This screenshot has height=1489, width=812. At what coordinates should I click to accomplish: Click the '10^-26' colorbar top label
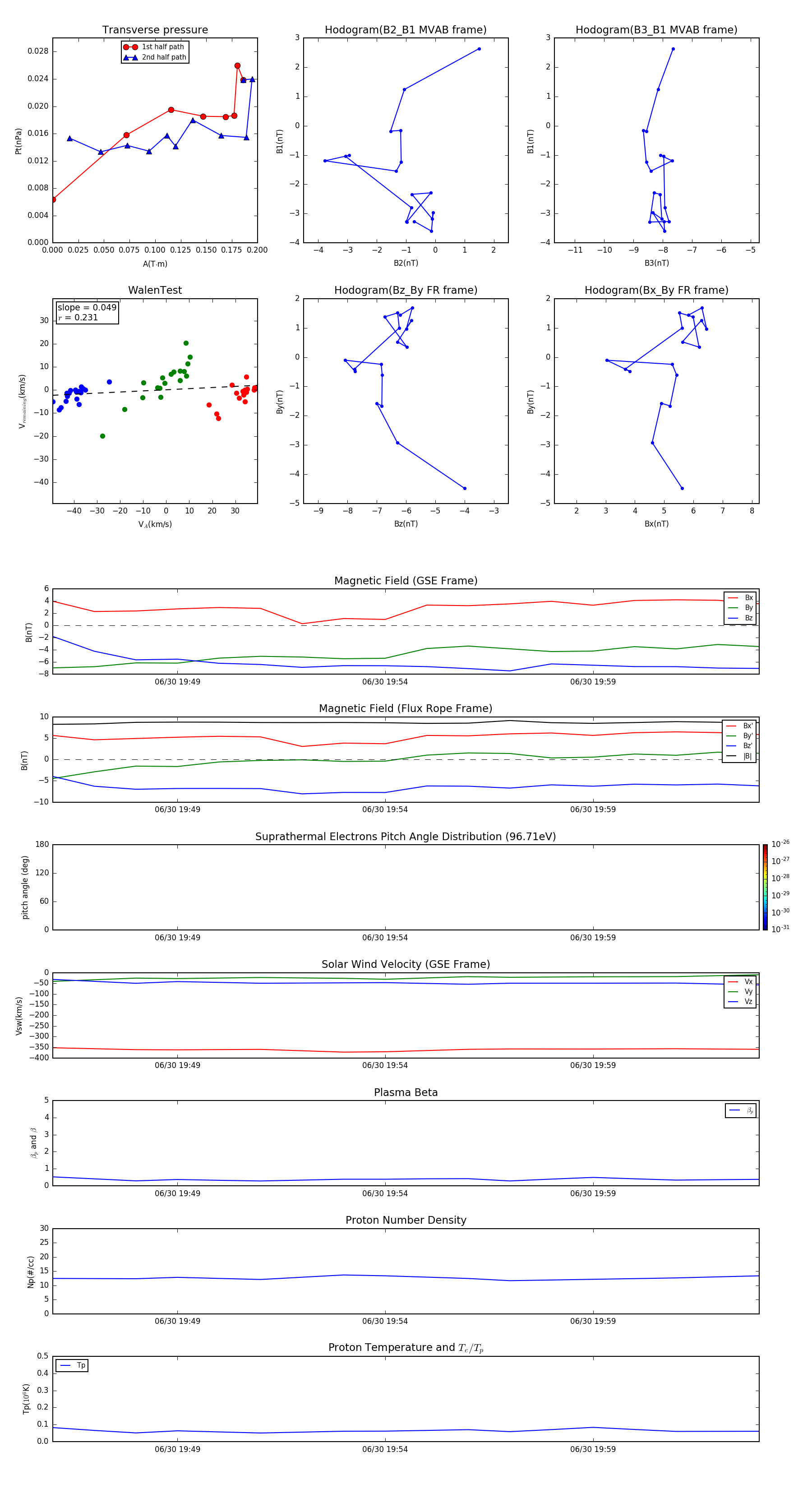780,844
